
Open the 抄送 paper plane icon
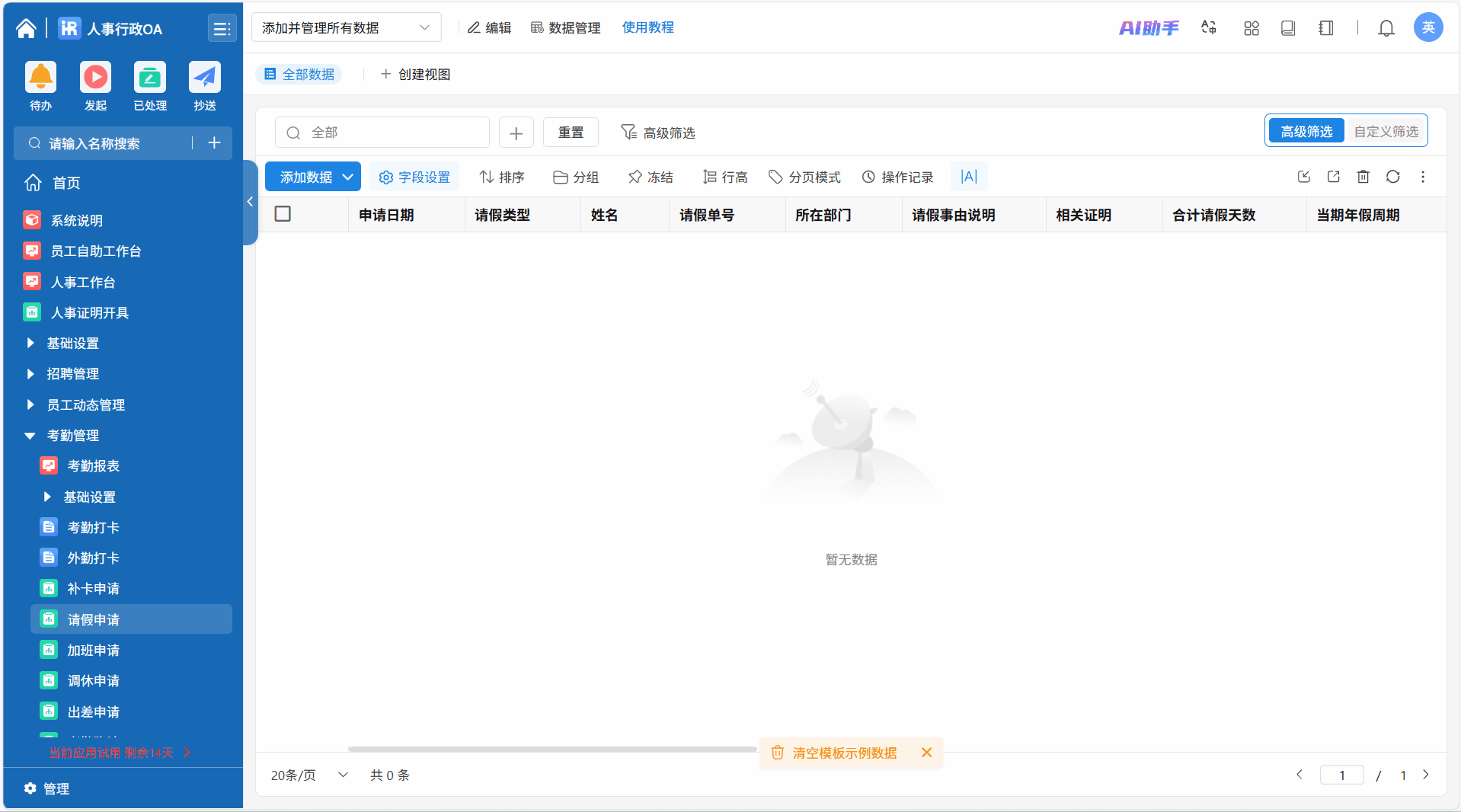[x=204, y=78]
